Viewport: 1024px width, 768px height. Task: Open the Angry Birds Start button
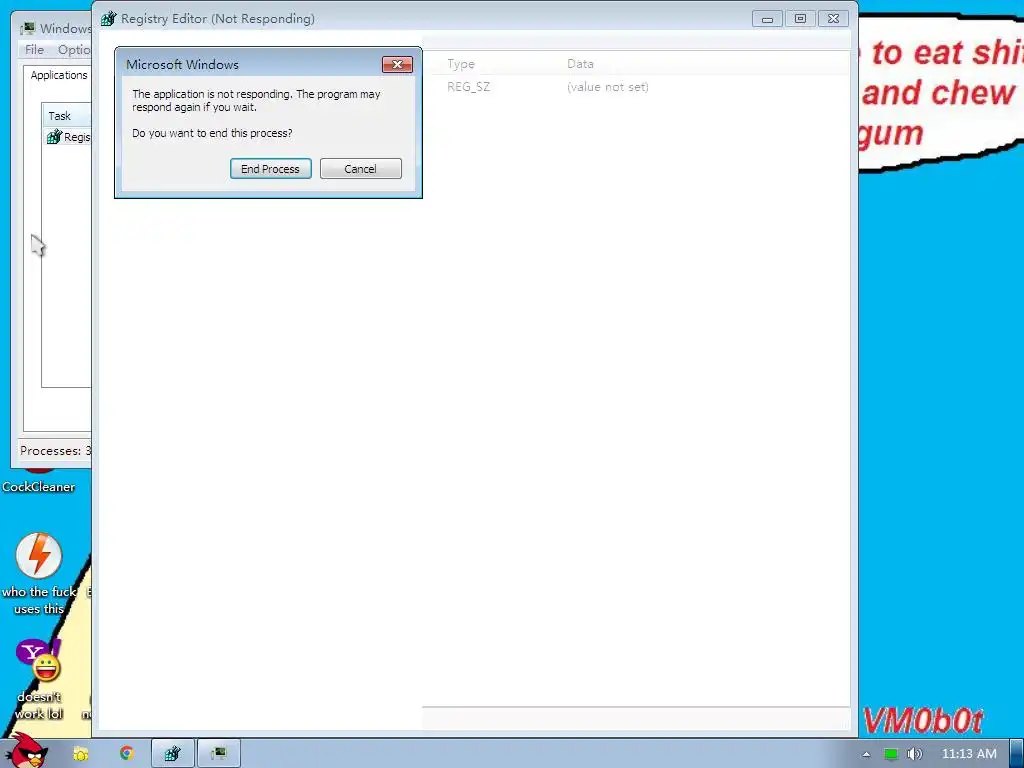(25, 752)
